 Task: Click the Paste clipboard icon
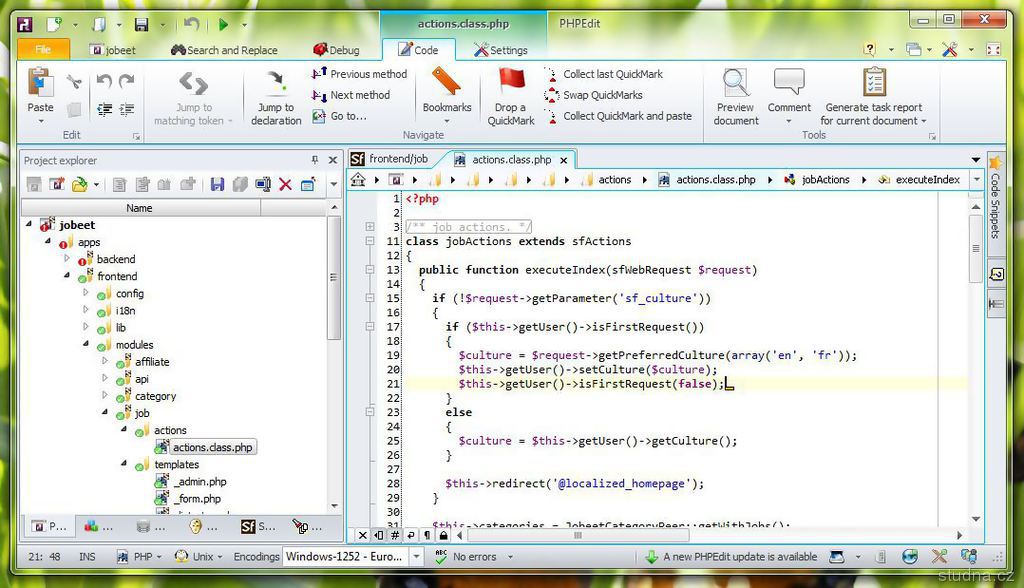click(x=40, y=83)
